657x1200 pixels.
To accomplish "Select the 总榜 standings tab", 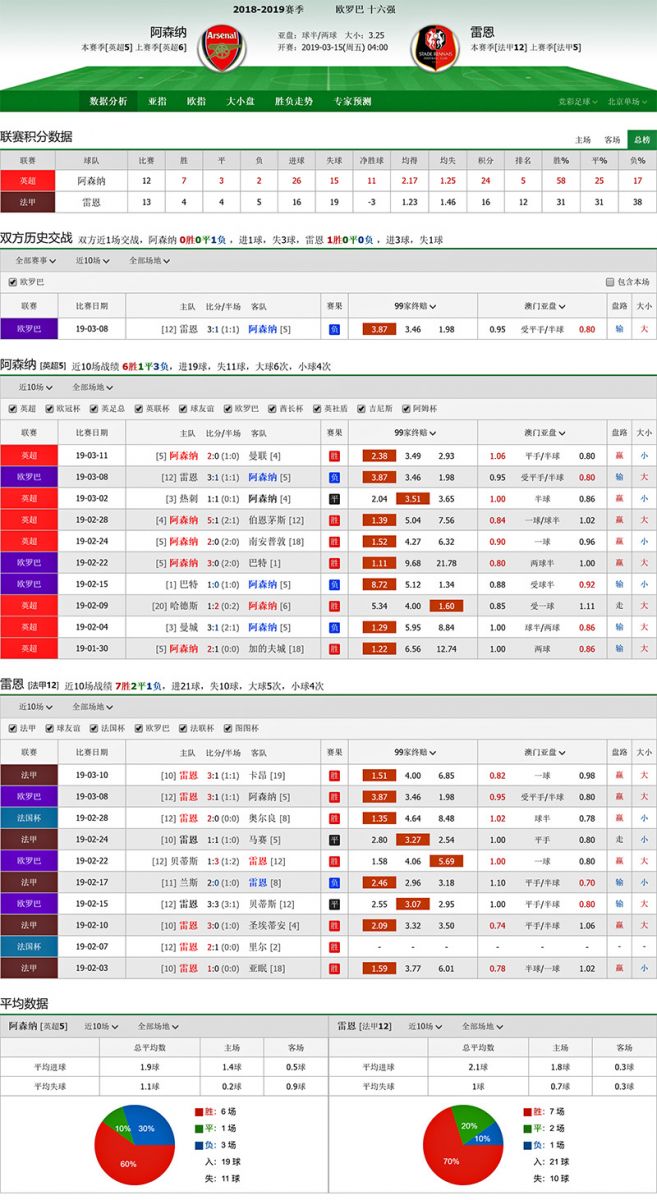I will pos(641,140).
